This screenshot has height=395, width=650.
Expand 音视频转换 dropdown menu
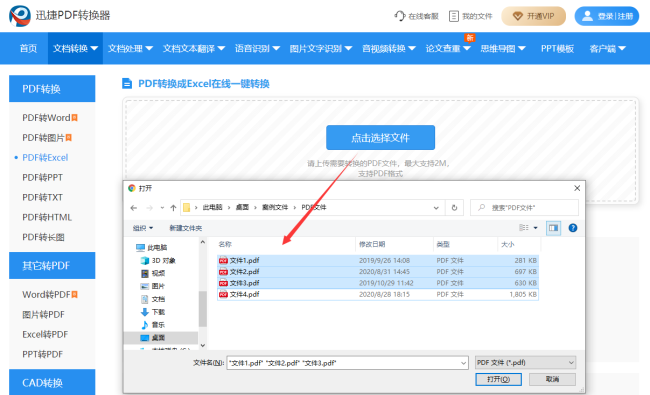[x=388, y=48]
